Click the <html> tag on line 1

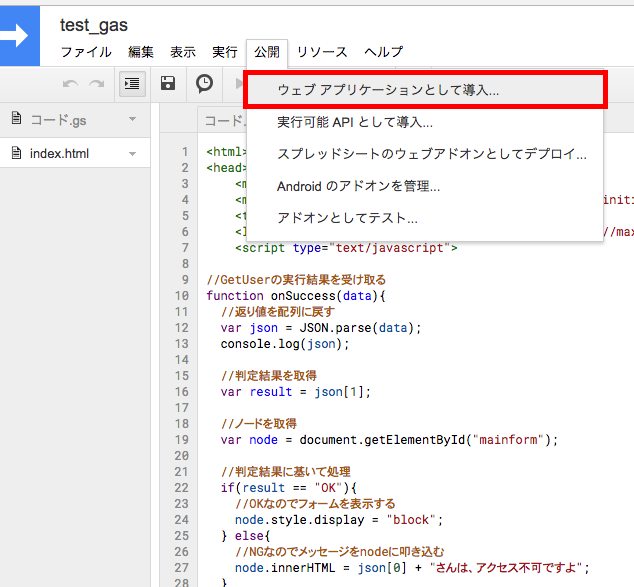pyautogui.click(x=226, y=152)
